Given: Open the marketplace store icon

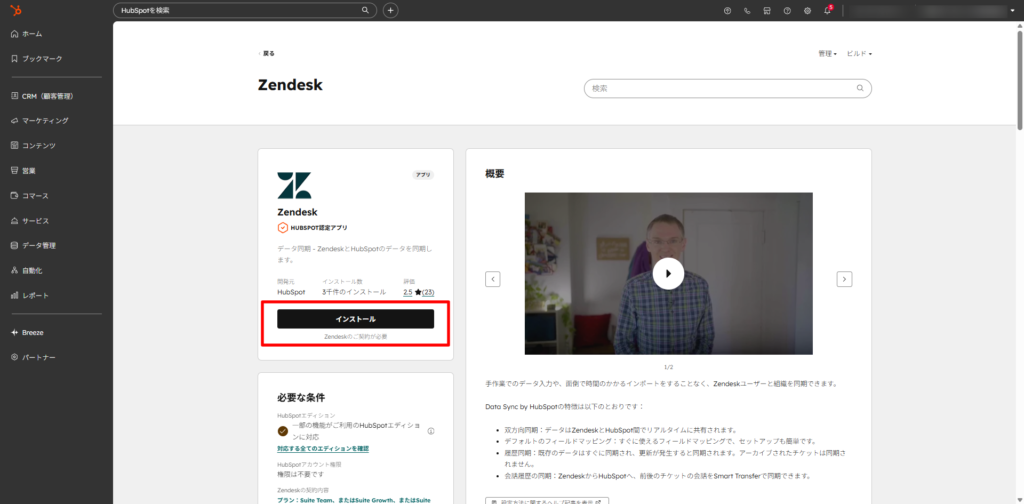Looking at the screenshot, I should coord(767,10).
